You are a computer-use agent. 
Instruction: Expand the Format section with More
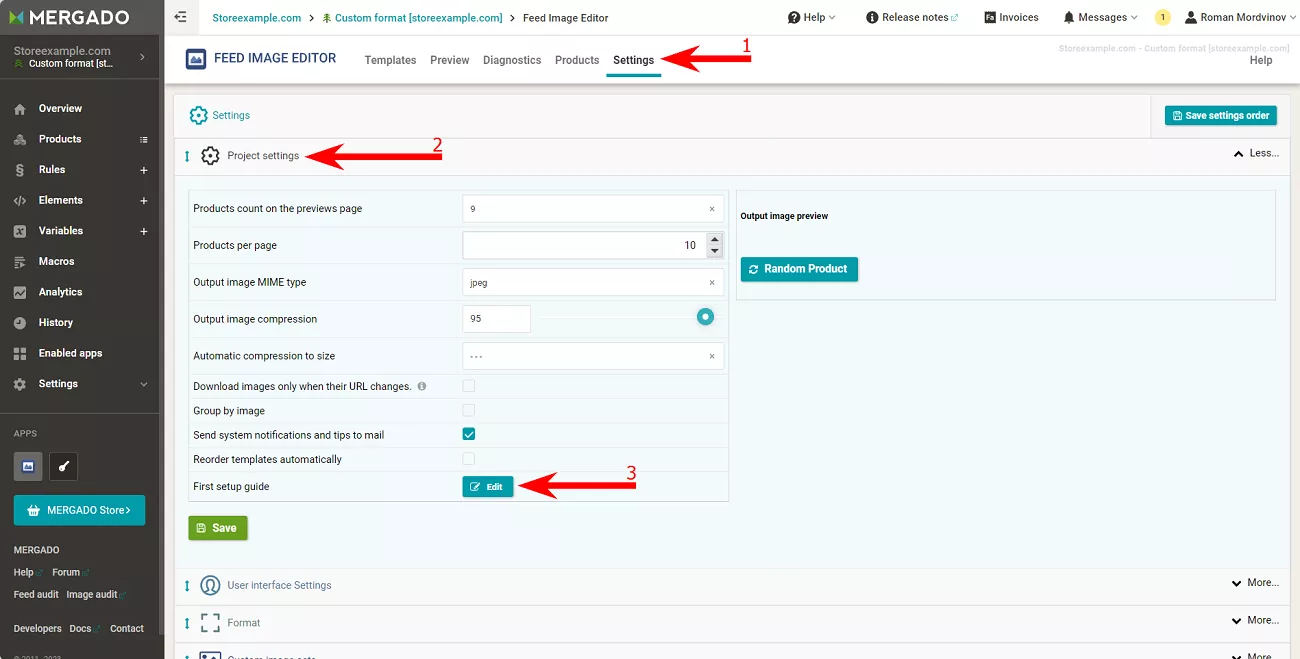coord(1255,620)
